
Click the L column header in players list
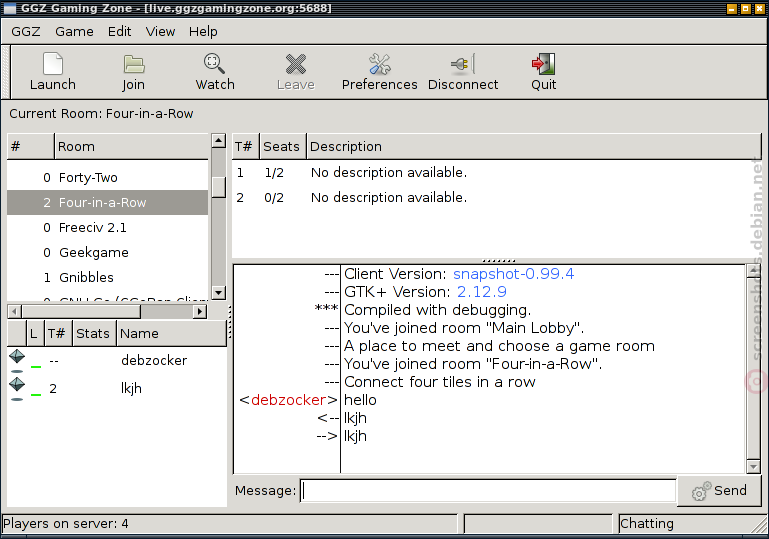pyautogui.click(x=35, y=334)
